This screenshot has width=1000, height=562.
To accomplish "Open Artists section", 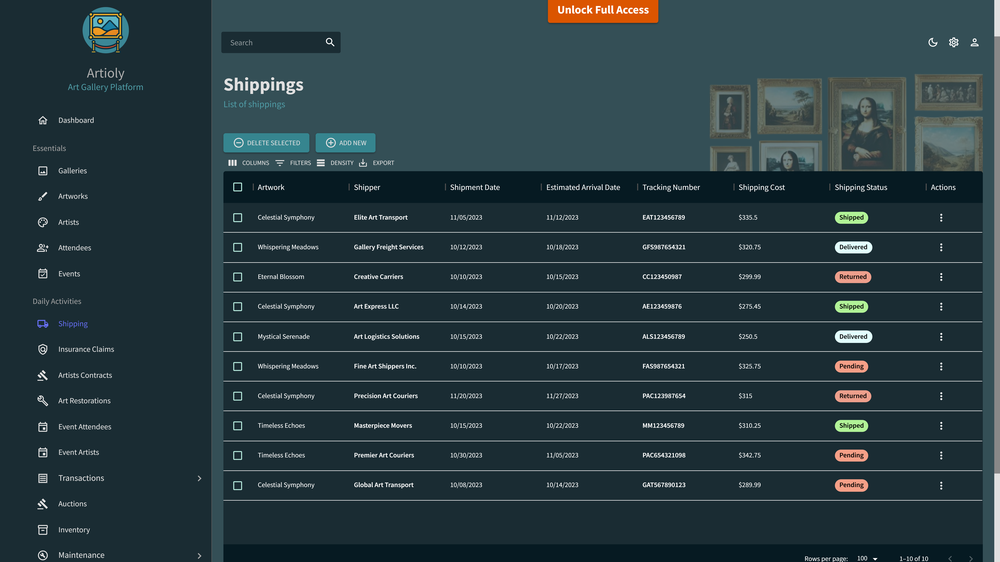I will pos(68,222).
